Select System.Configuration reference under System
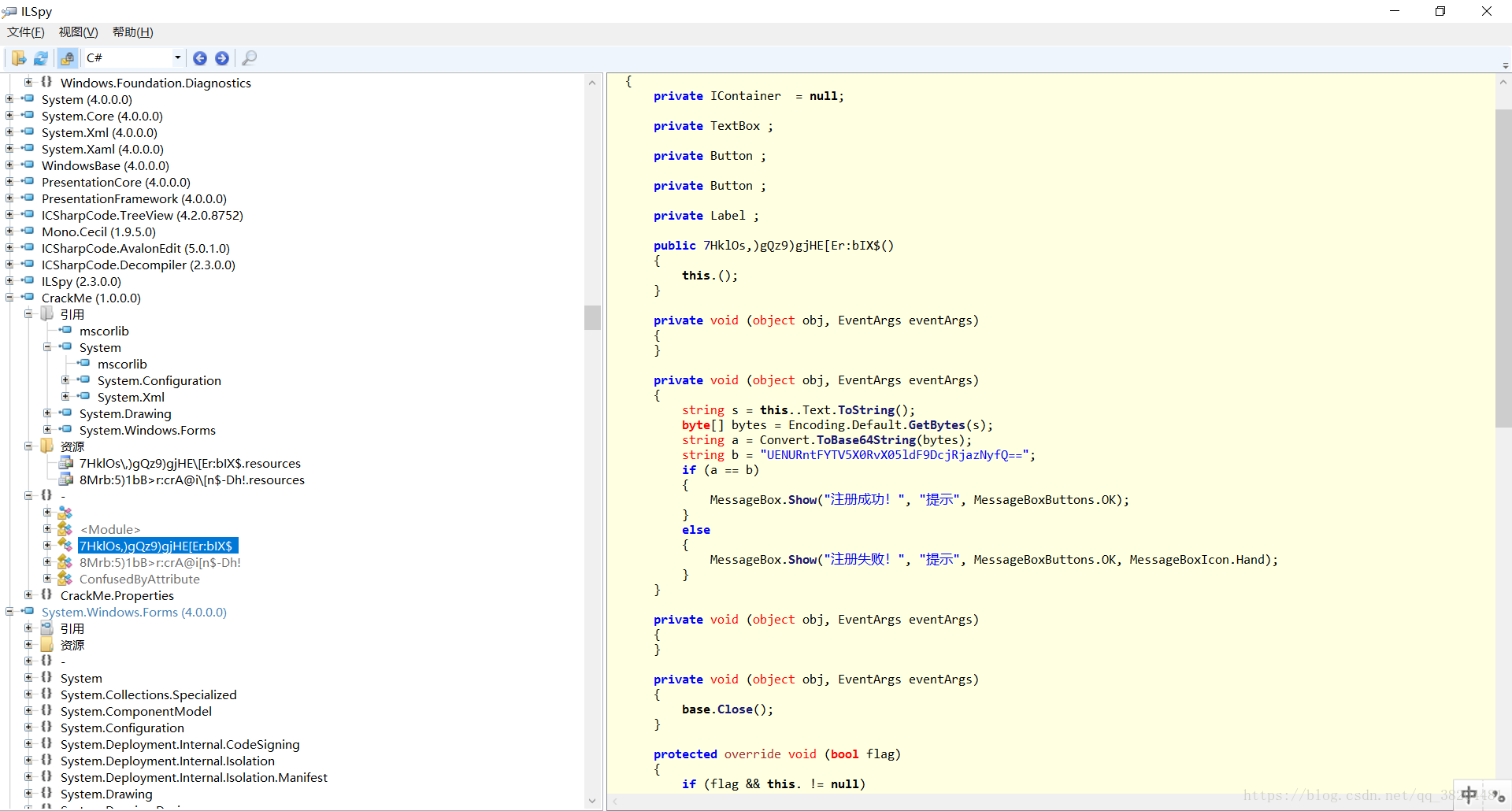 tap(159, 380)
